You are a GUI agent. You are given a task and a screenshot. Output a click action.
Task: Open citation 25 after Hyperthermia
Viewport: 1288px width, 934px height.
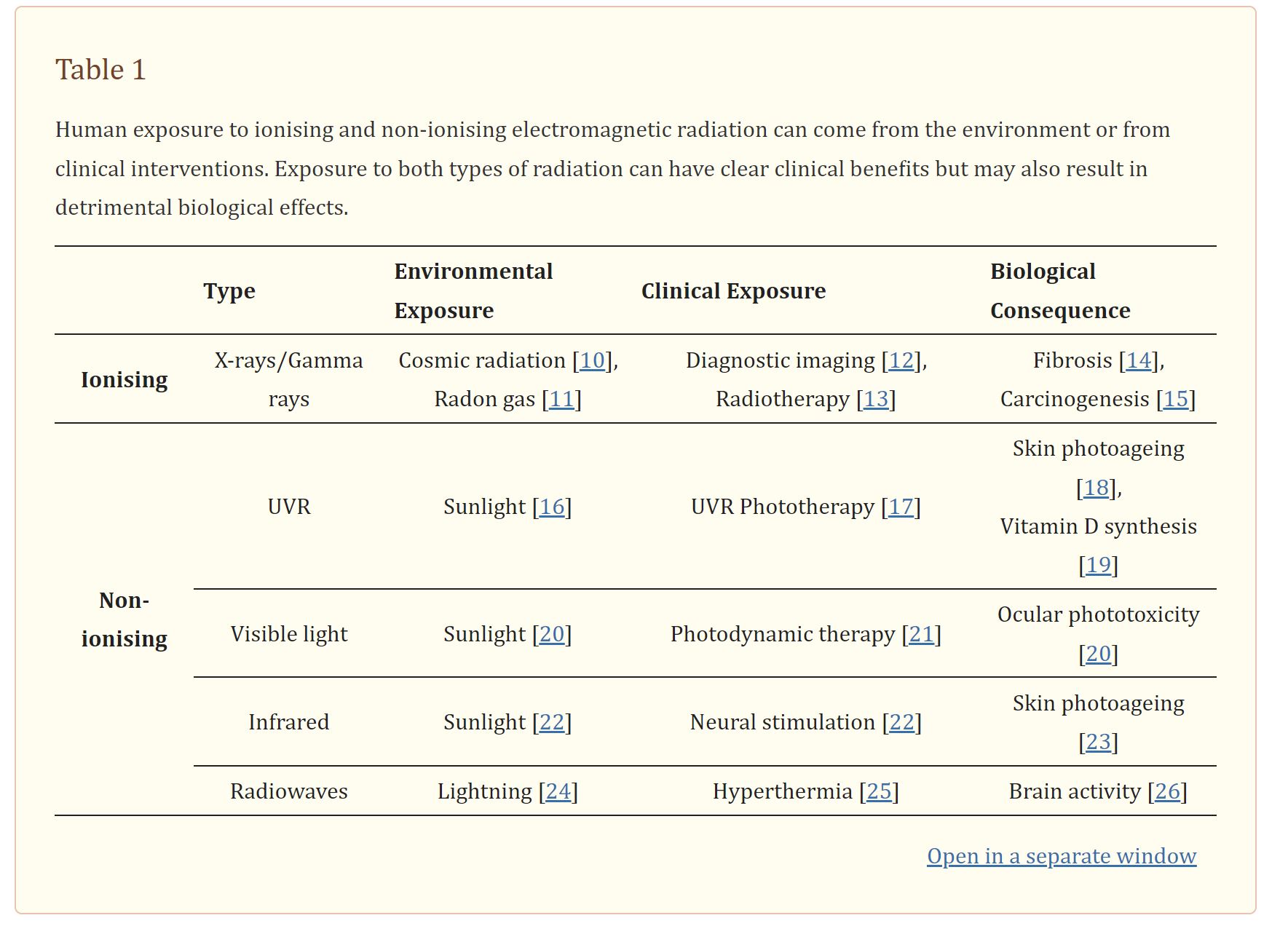click(x=879, y=791)
